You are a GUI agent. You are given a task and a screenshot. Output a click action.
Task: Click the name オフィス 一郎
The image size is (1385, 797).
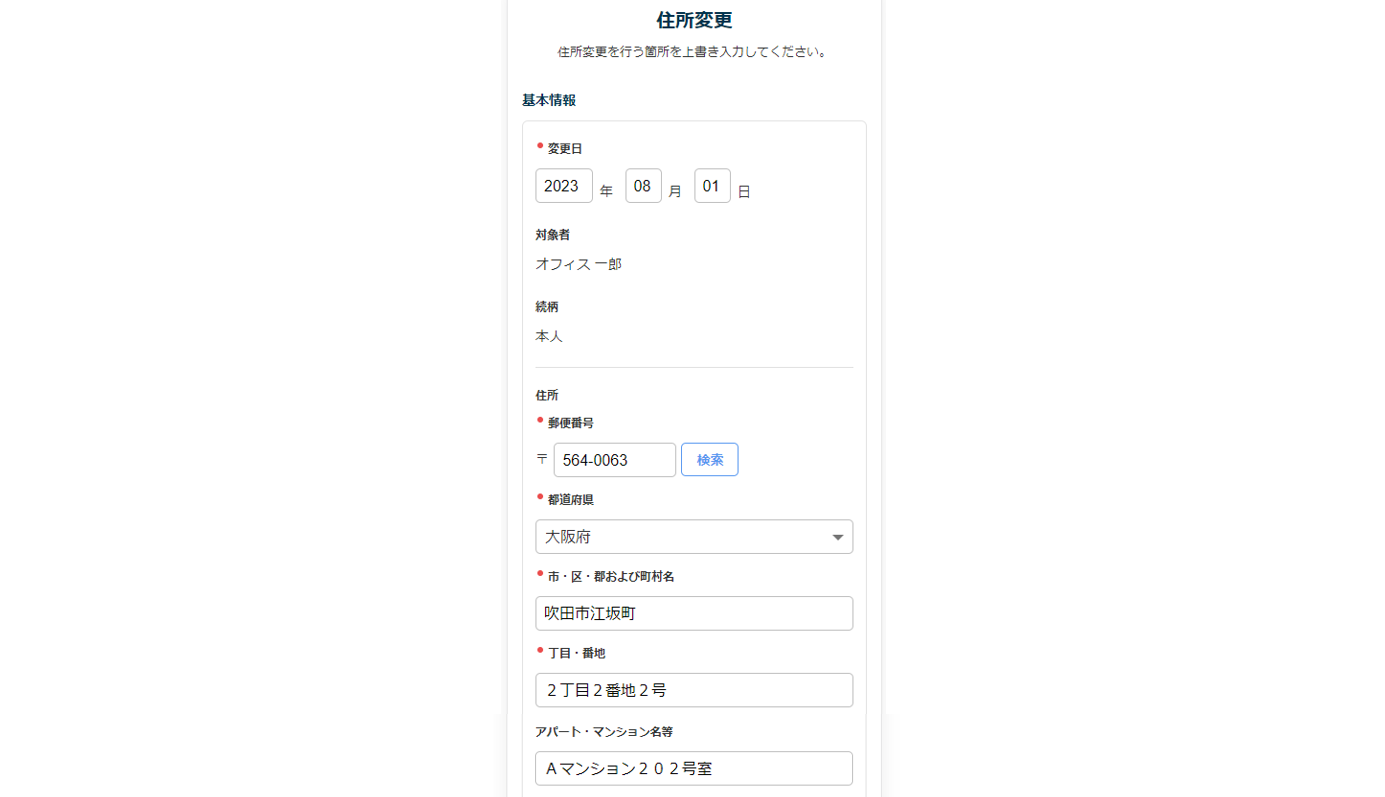[x=578, y=264]
